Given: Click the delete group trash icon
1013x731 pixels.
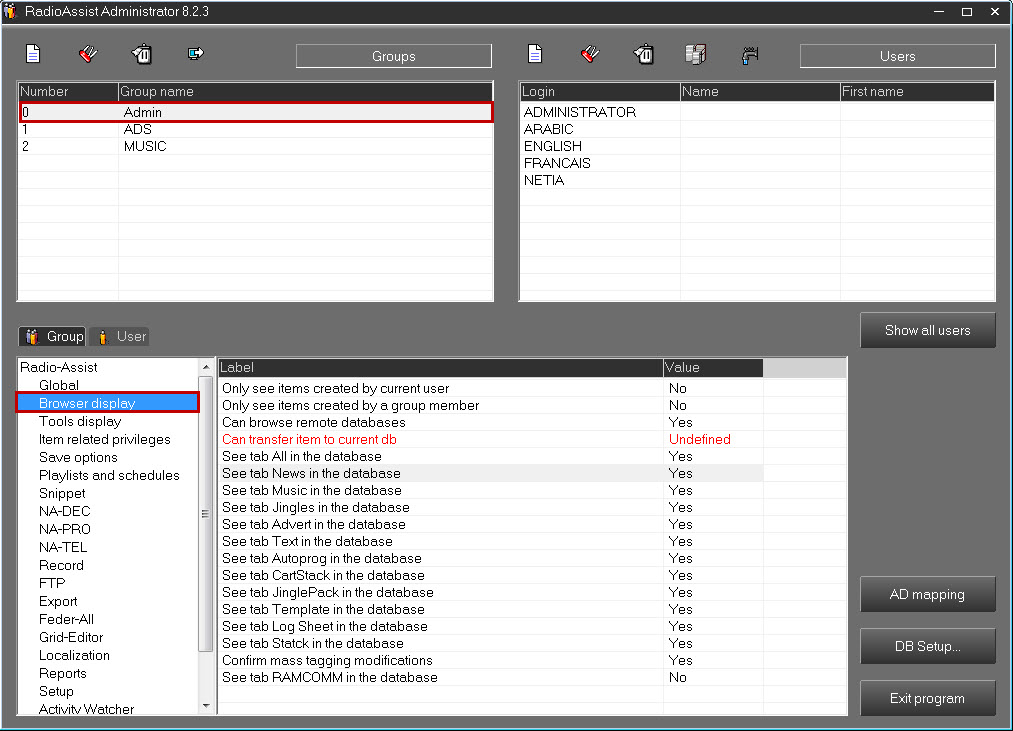Looking at the screenshot, I should [142, 54].
